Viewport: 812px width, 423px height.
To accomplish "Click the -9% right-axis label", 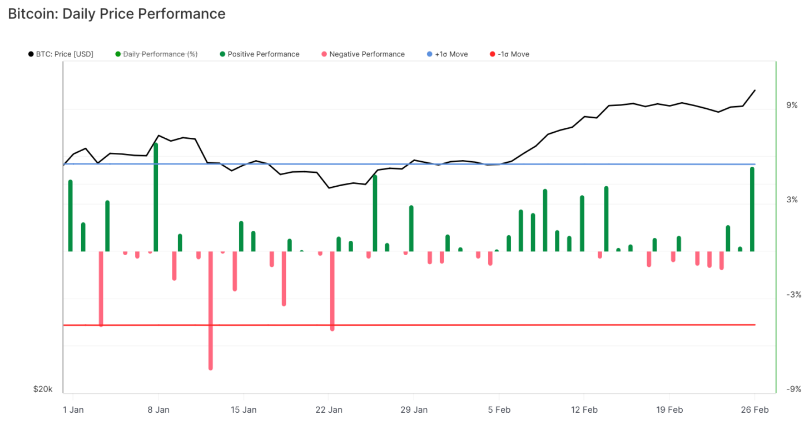I will click(x=793, y=389).
